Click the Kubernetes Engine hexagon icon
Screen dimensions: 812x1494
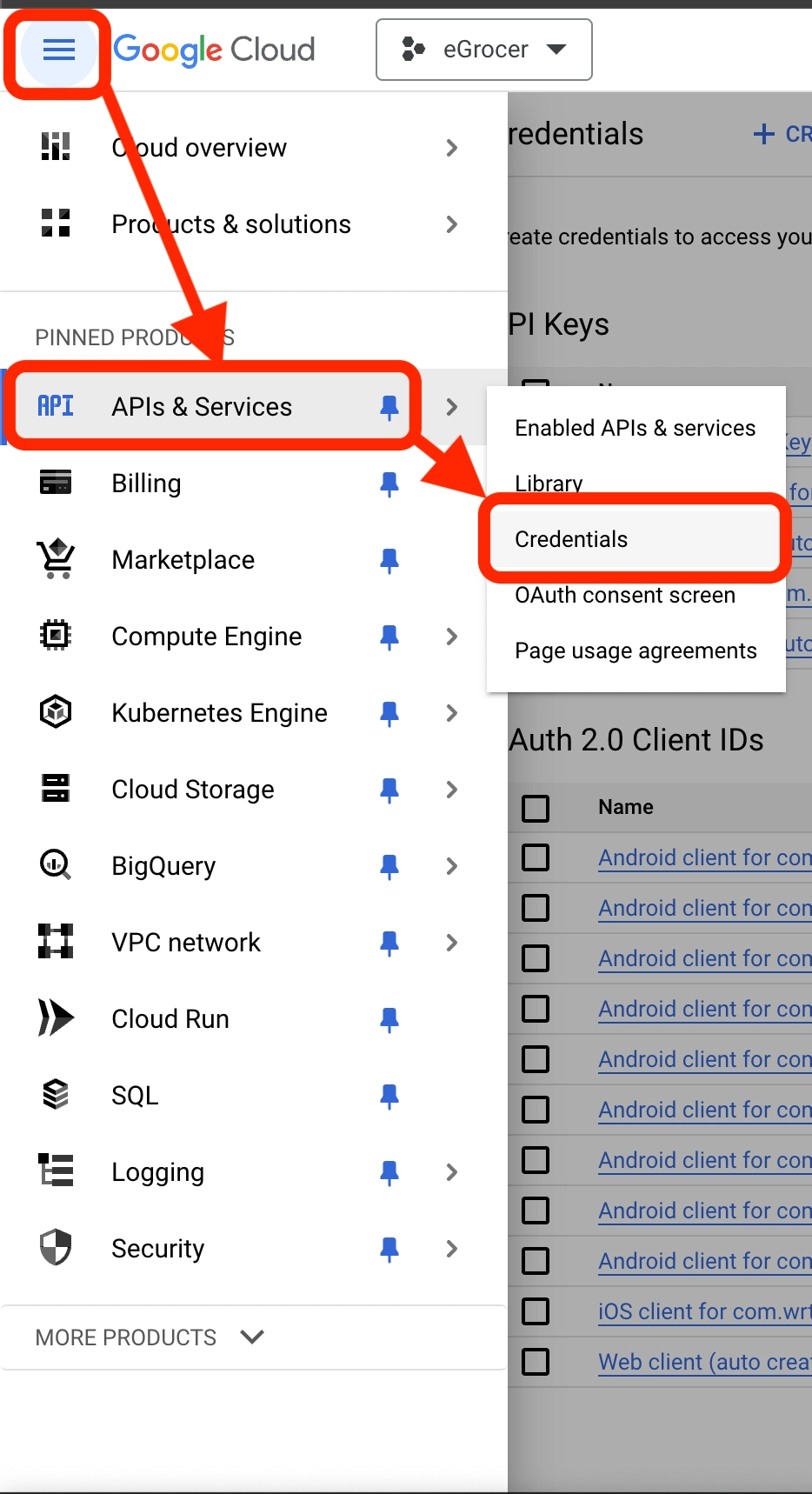[x=56, y=712]
